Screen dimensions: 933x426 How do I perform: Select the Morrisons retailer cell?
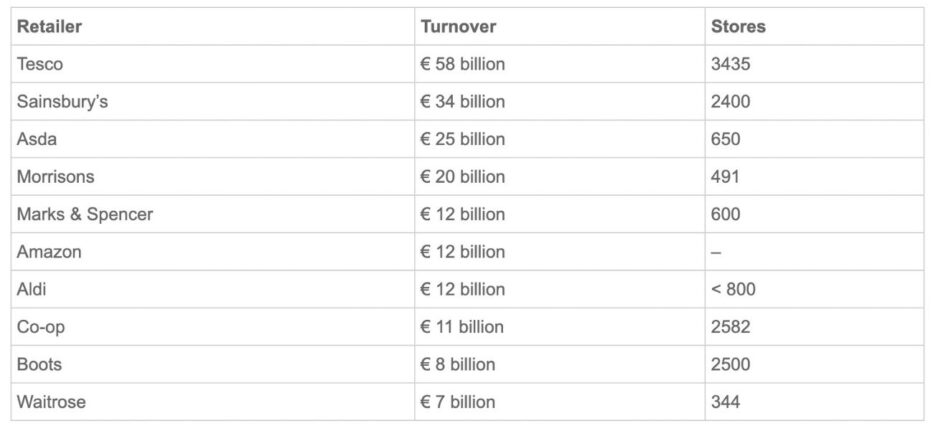(x=56, y=176)
